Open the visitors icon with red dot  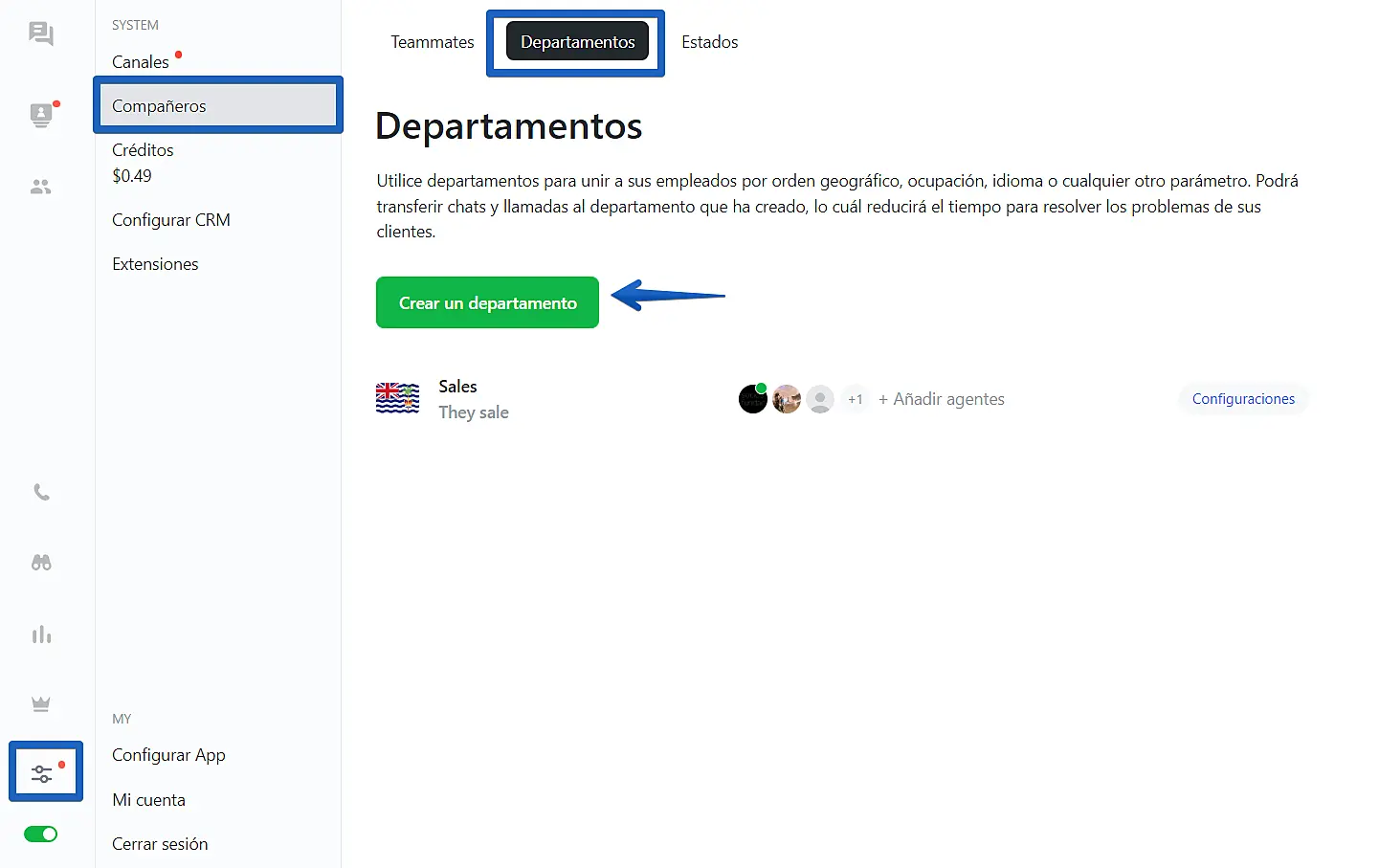41,115
